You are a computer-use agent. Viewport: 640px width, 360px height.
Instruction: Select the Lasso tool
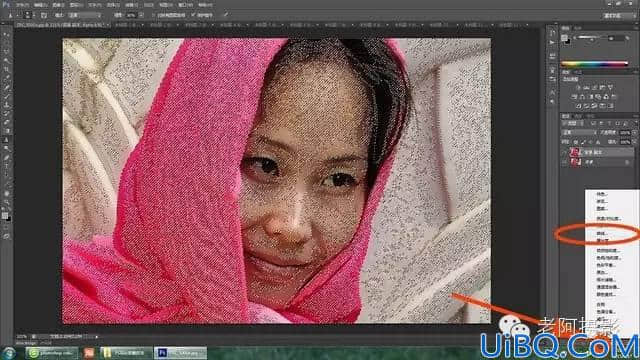tap(7, 51)
